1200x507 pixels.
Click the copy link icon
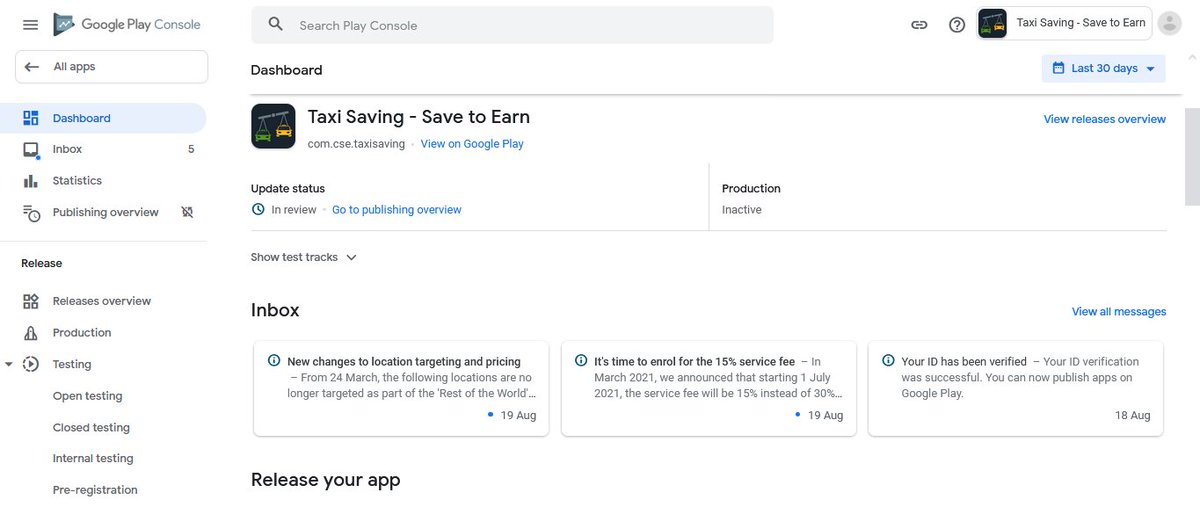[919, 25]
